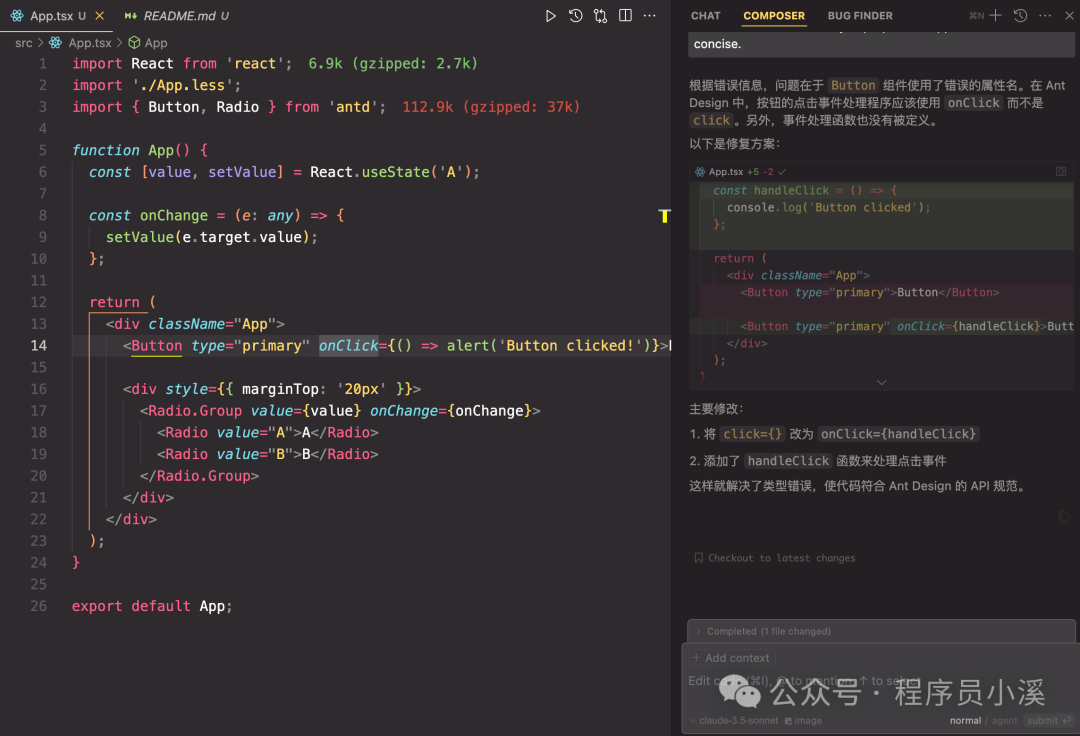Click the copy icon below the composer response
Screen dimensions: 1080x736
(1063, 516)
